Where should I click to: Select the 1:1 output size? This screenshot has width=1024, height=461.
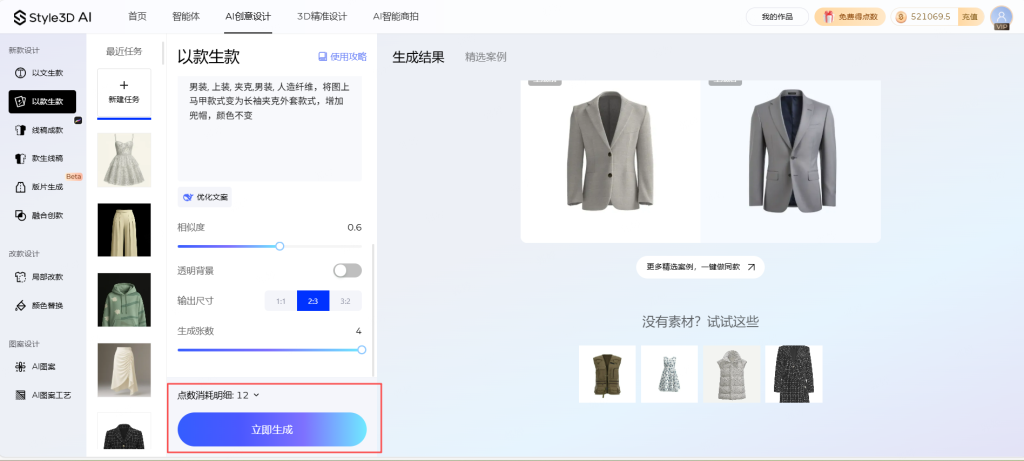[x=281, y=301]
